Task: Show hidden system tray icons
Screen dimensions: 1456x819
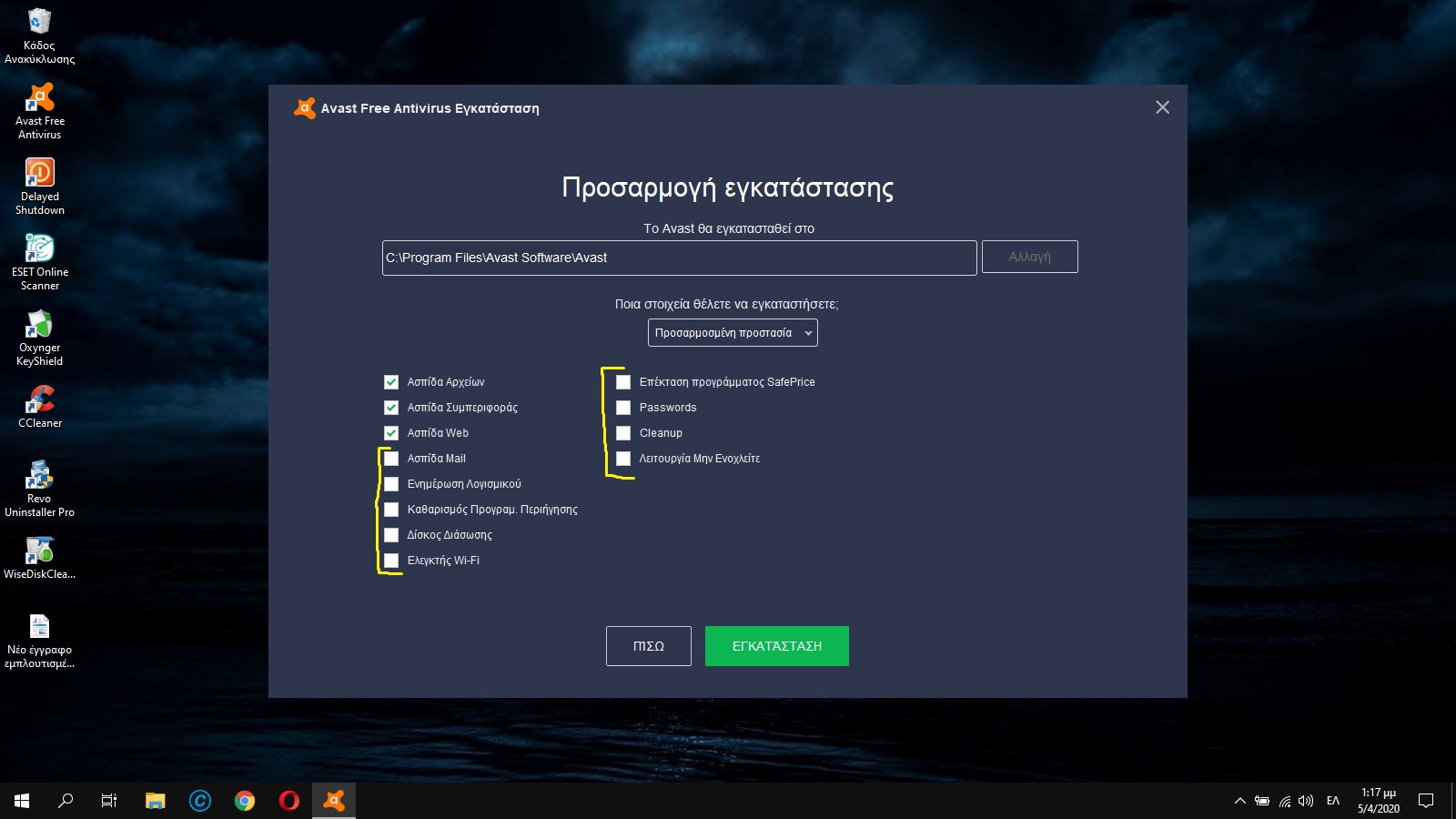Action: coord(1239,801)
